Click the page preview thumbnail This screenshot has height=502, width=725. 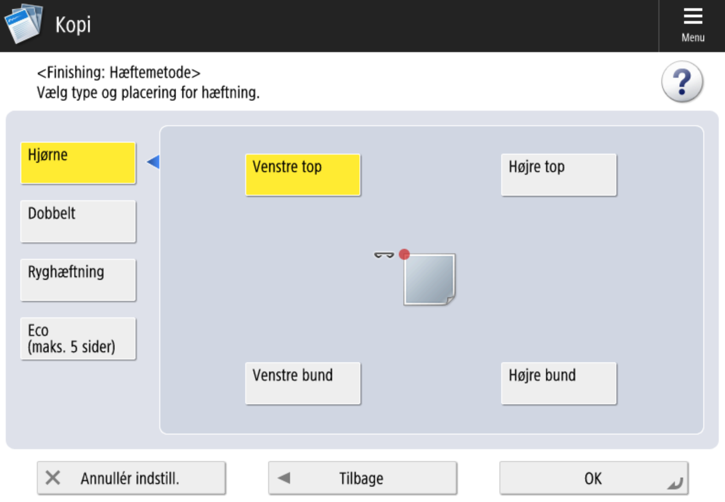point(430,280)
